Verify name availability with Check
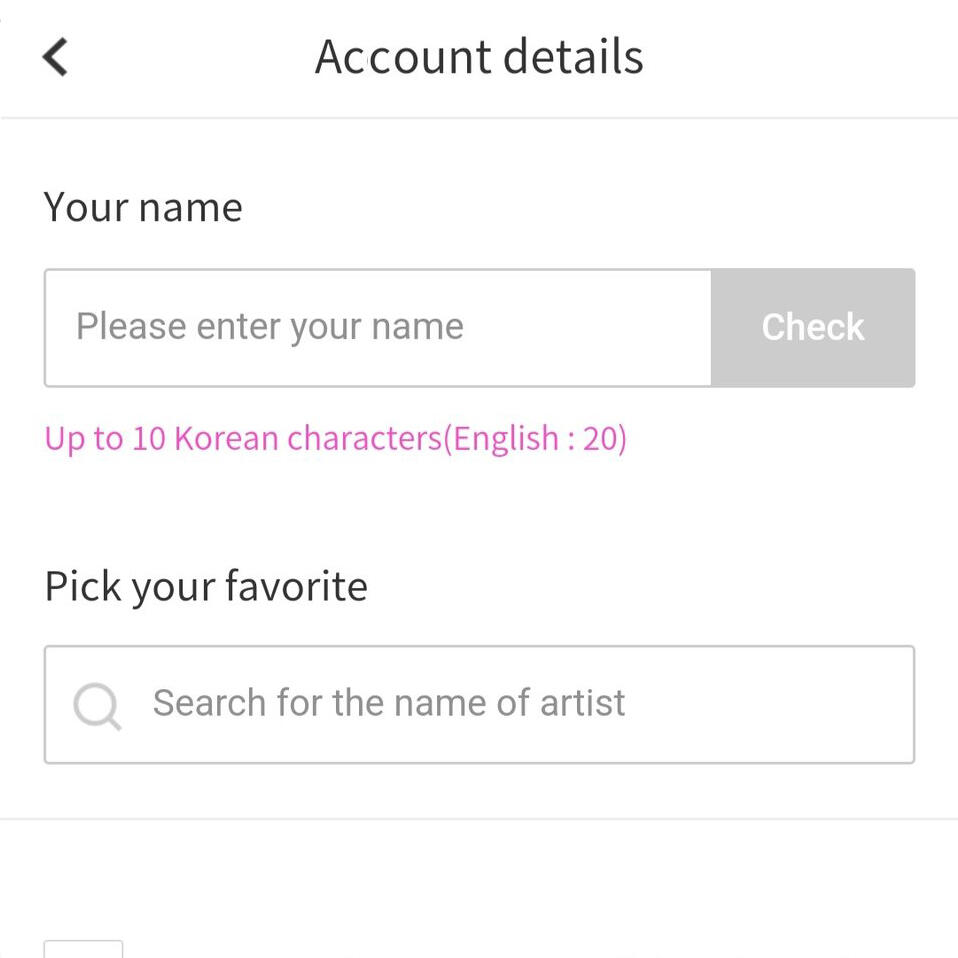Screen dimensions: 958x958 click(x=812, y=328)
